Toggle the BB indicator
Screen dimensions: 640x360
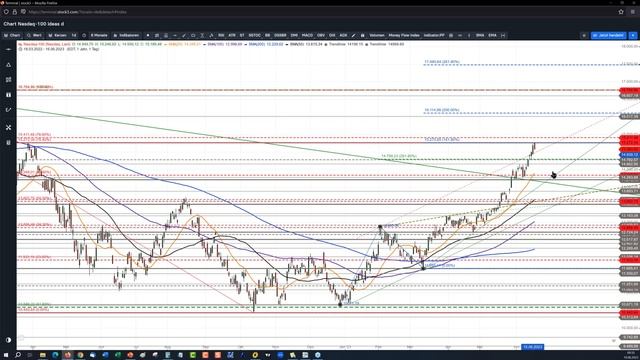coord(267,36)
